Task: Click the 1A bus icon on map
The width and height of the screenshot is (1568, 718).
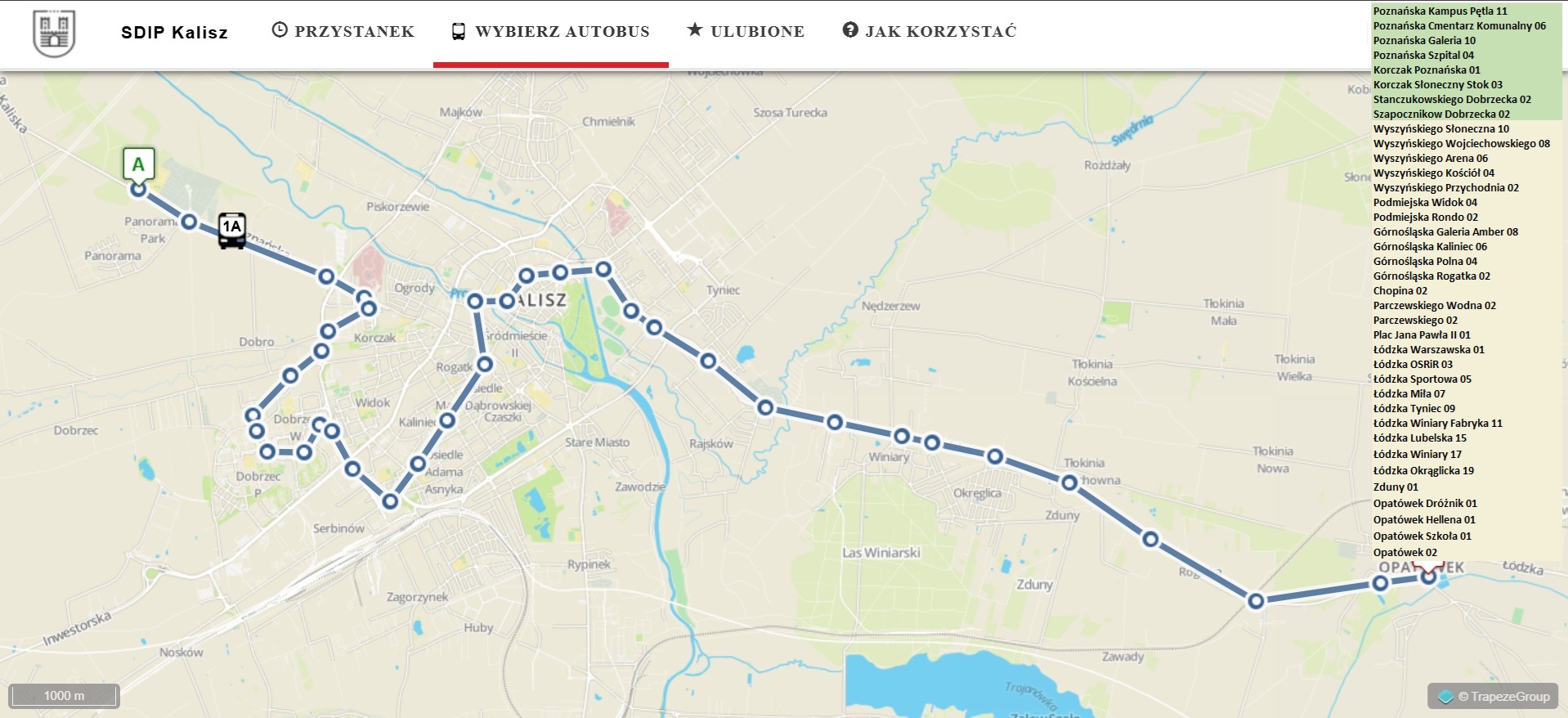Action: click(232, 231)
